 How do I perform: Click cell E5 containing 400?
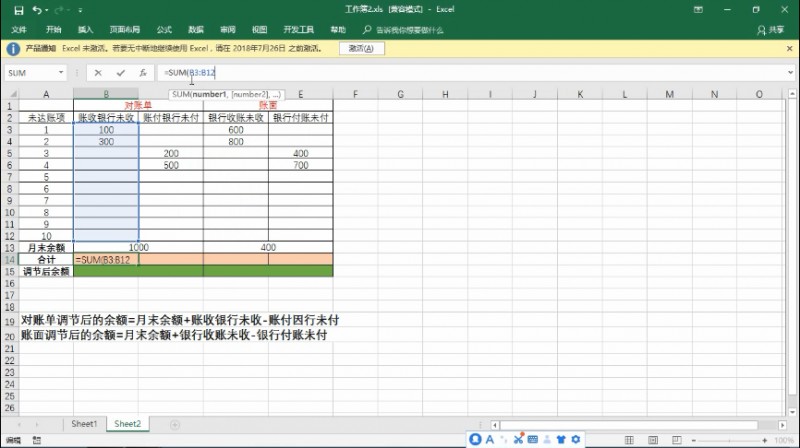[301, 153]
